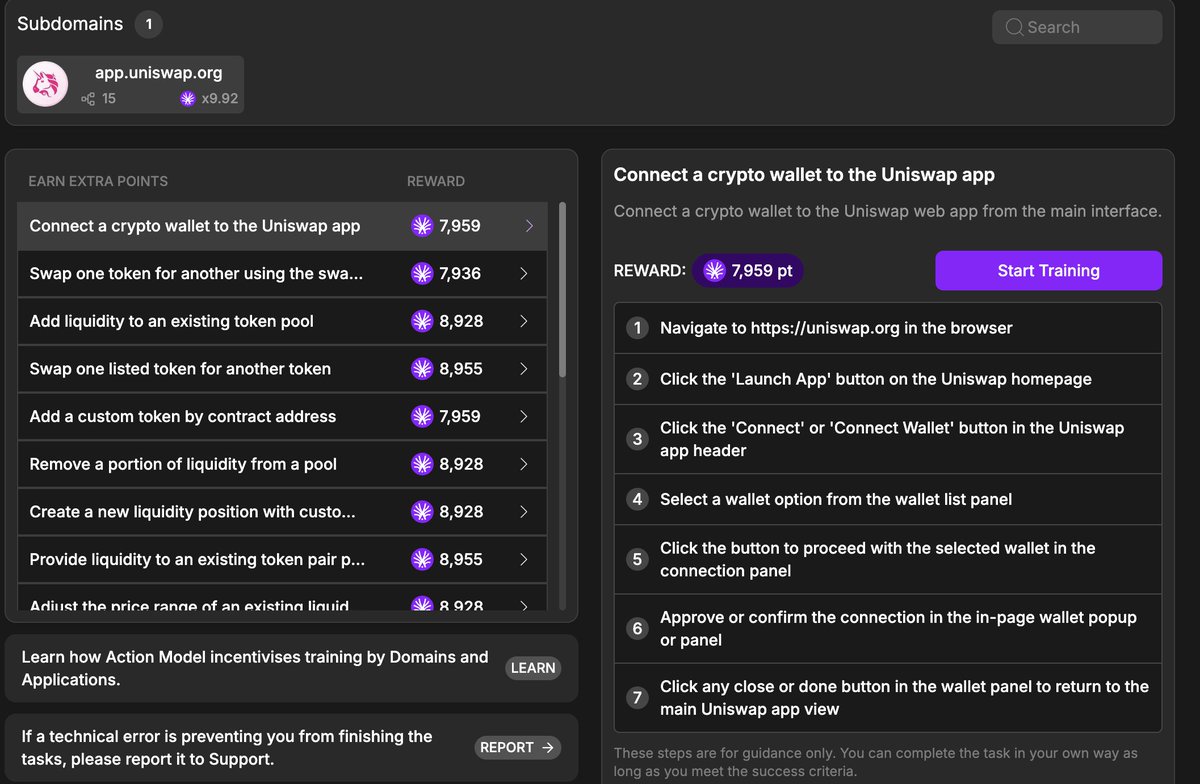Viewport: 1200px width, 784px height.
Task: Click the points icon beside x9.92
Action: (x=187, y=99)
